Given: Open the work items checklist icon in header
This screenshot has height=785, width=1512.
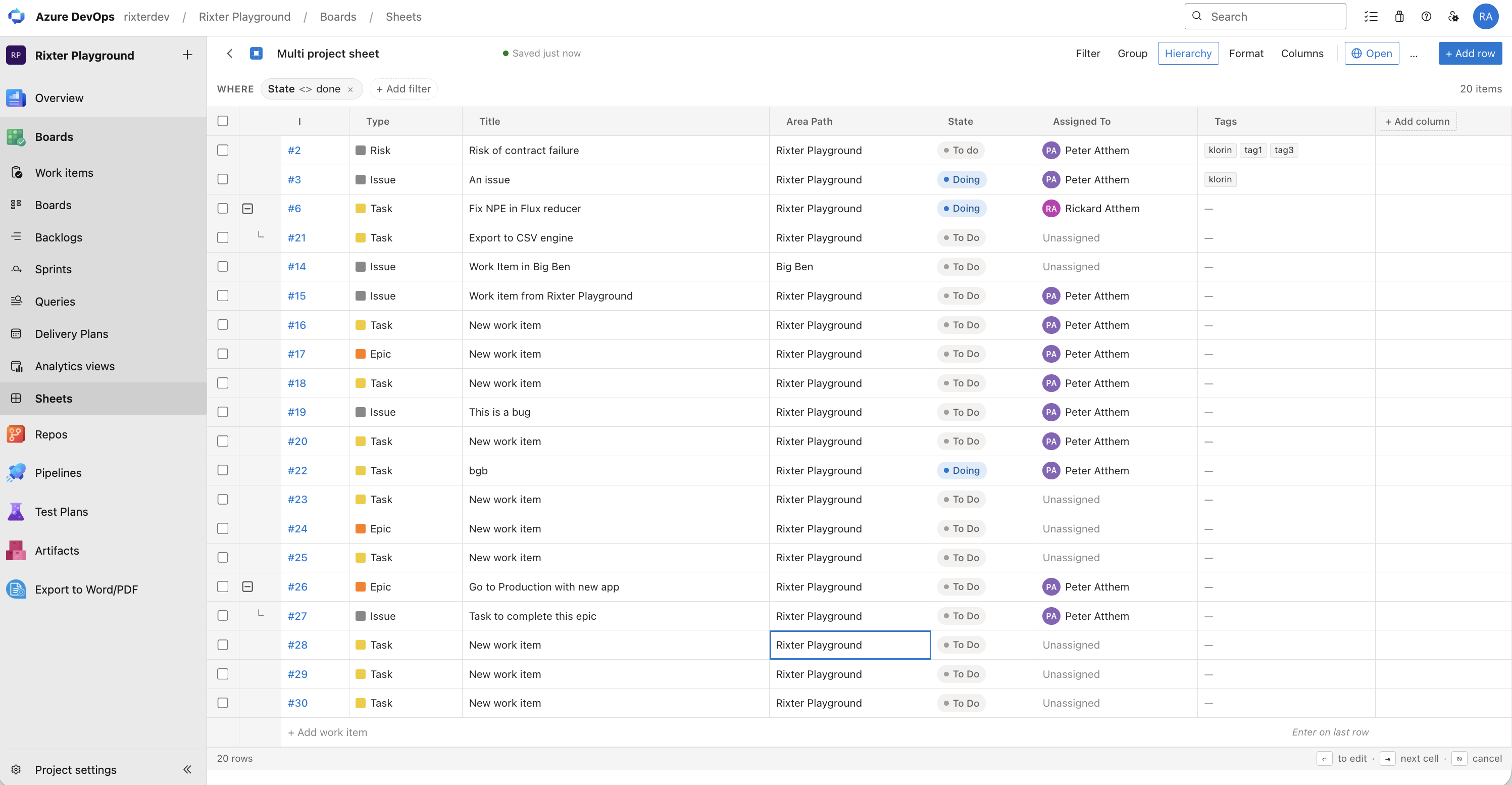Looking at the screenshot, I should point(1371,17).
